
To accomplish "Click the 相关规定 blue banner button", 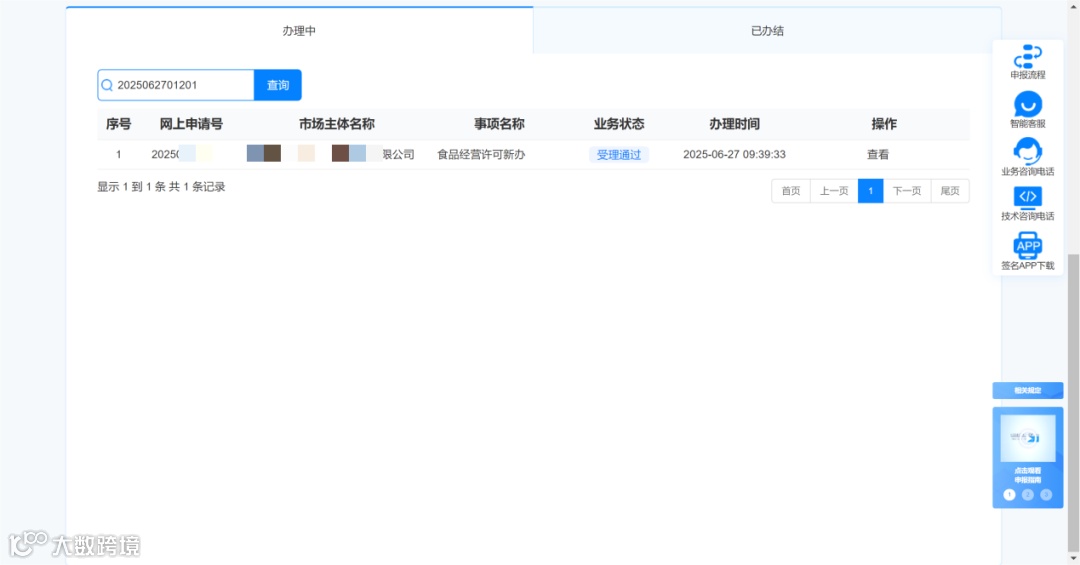I will pyautogui.click(x=1028, y=390).
